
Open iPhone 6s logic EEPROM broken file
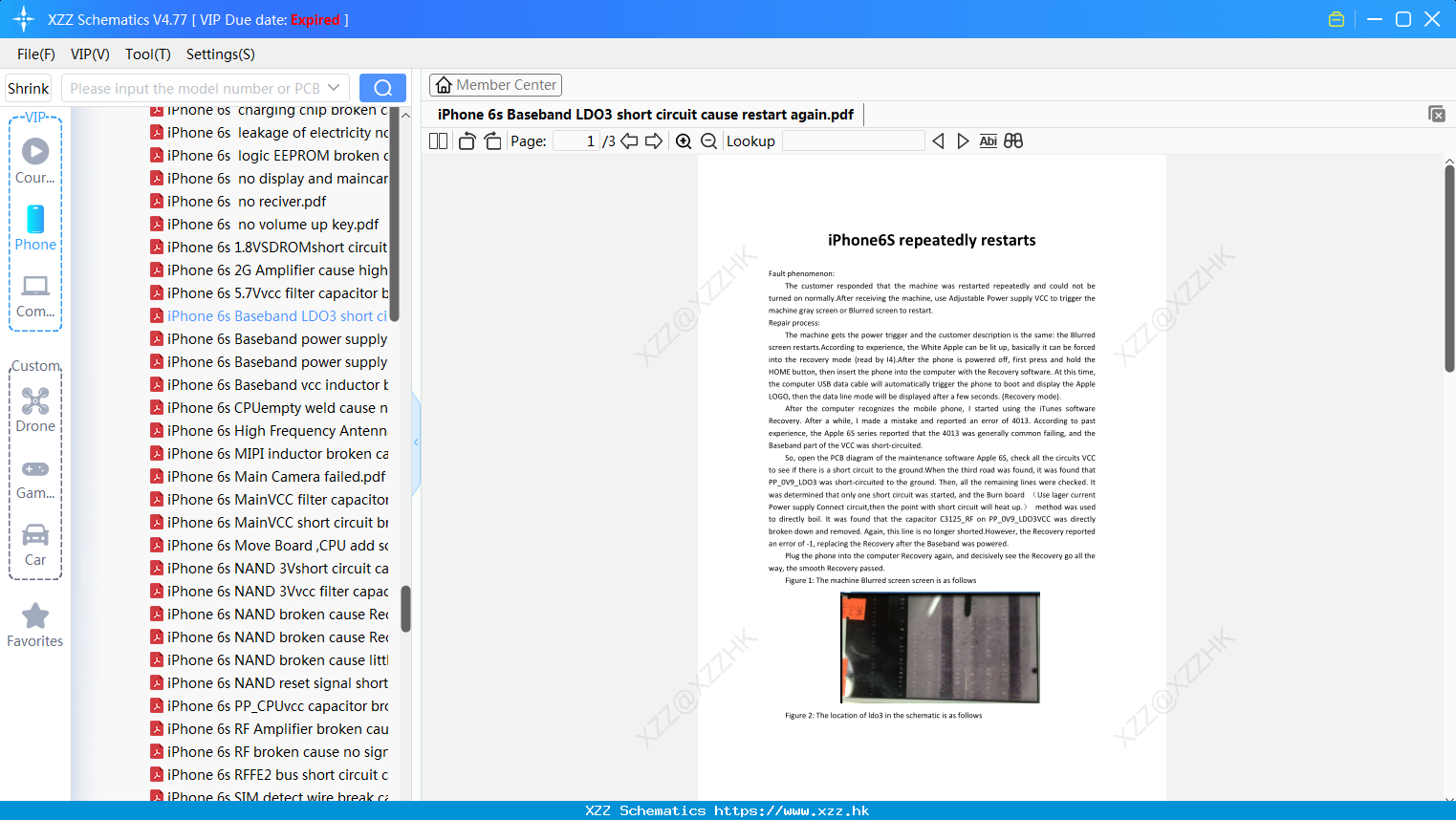pos(269,156)
